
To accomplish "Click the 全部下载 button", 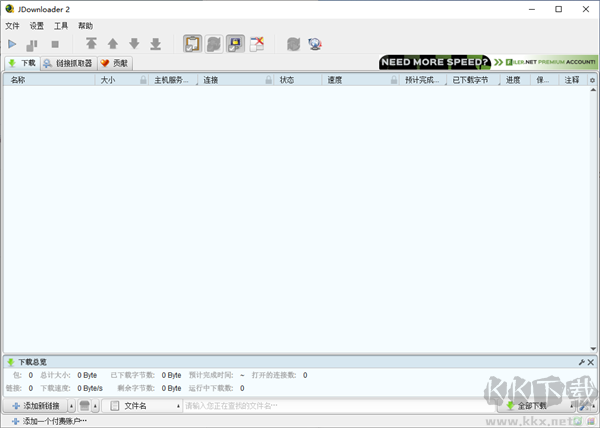I will pyautogui.click(x=532, y=406).
